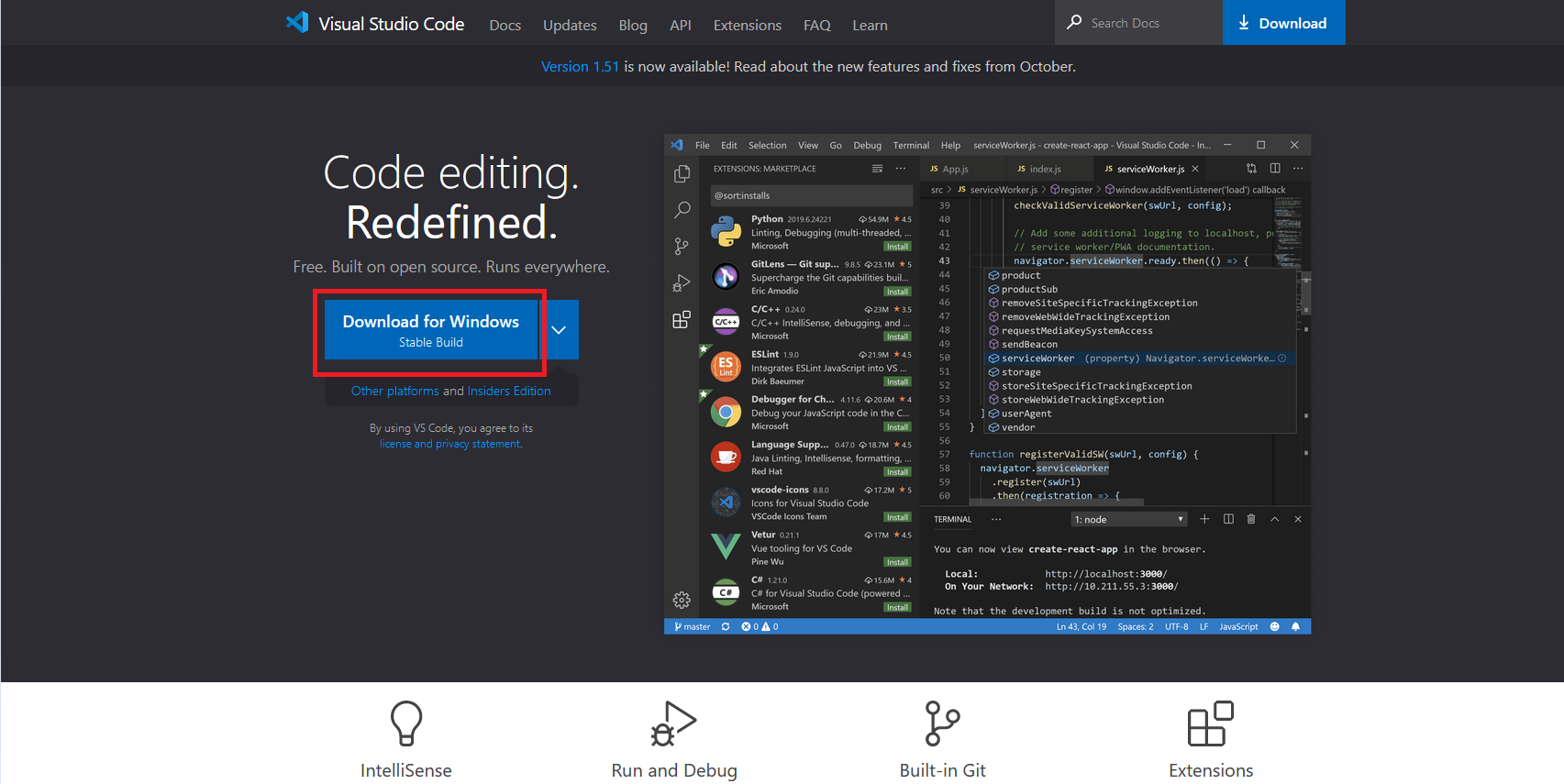Click the Extensions icon in activity bar
1564x784 pixels.
[x=682, y=319]
